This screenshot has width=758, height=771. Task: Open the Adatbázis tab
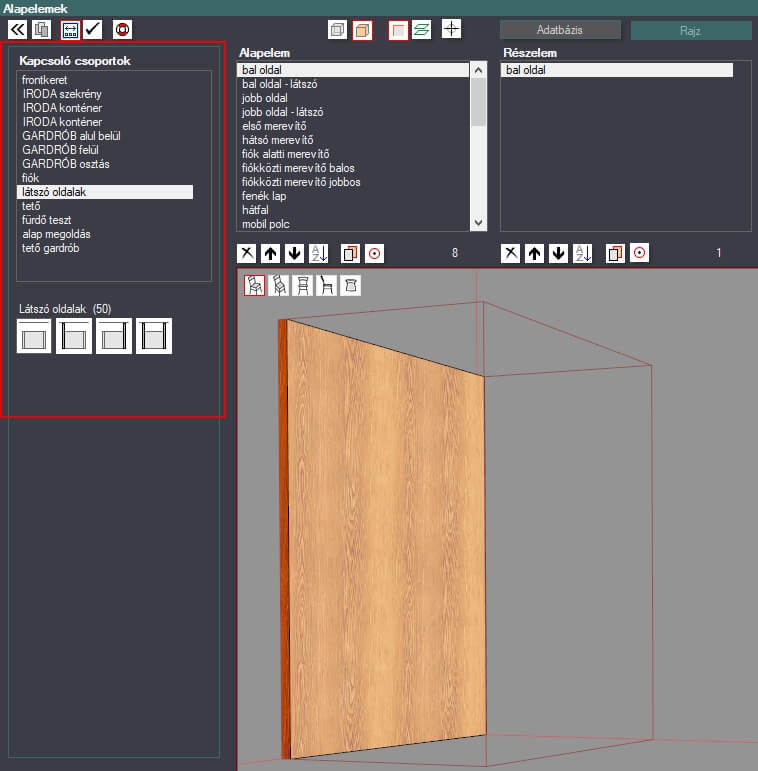point(559,30)
